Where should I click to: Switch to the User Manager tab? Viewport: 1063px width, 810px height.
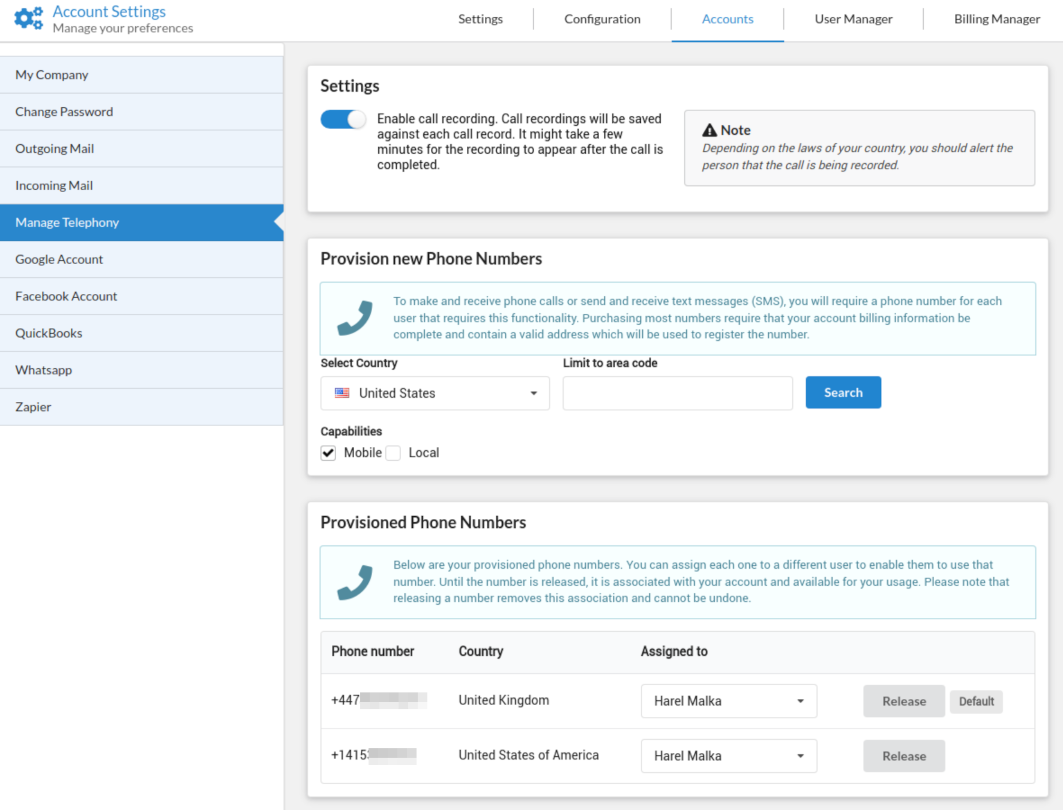(853, 19)
